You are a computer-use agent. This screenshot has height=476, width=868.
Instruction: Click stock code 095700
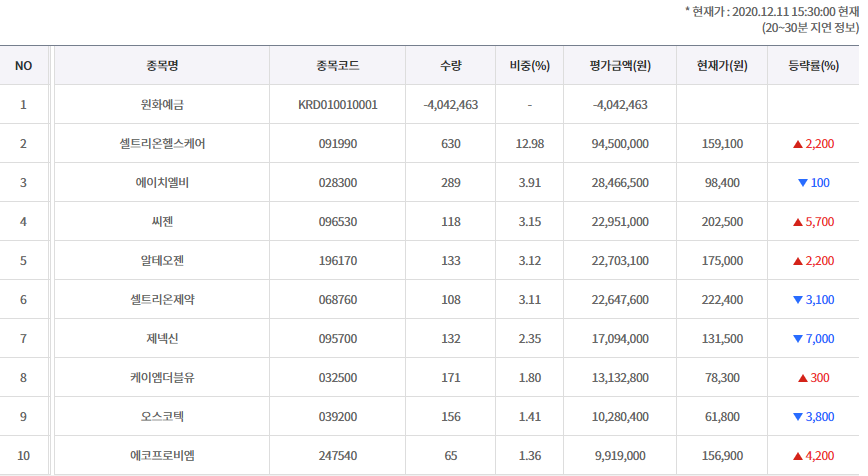click(338, 339)
